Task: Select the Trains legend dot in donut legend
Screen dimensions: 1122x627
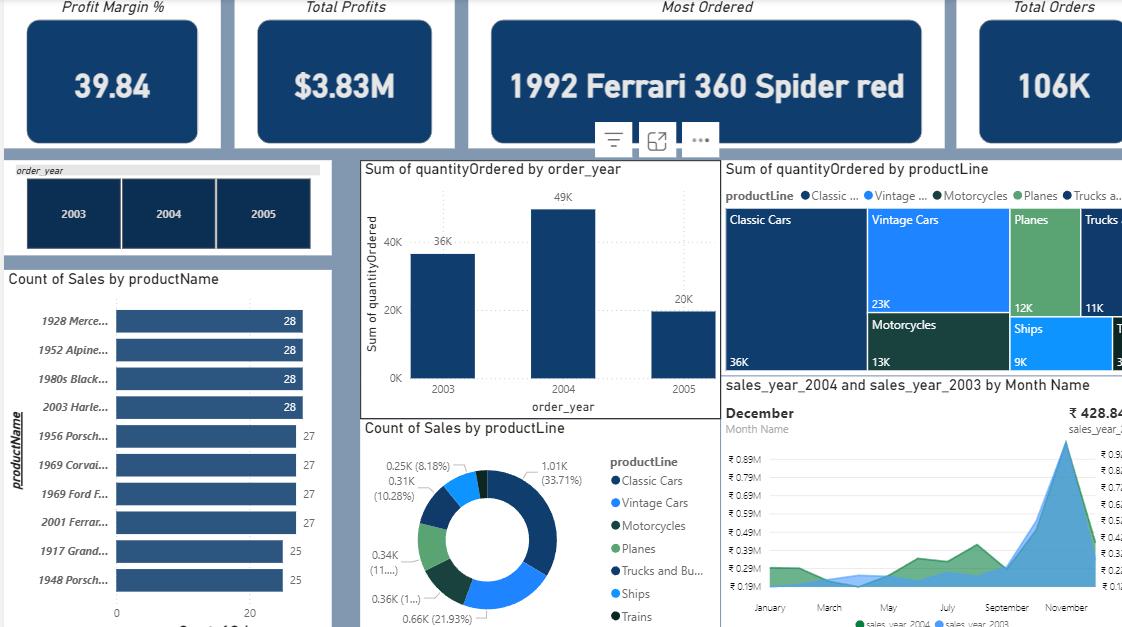Action: click(616, 615)
